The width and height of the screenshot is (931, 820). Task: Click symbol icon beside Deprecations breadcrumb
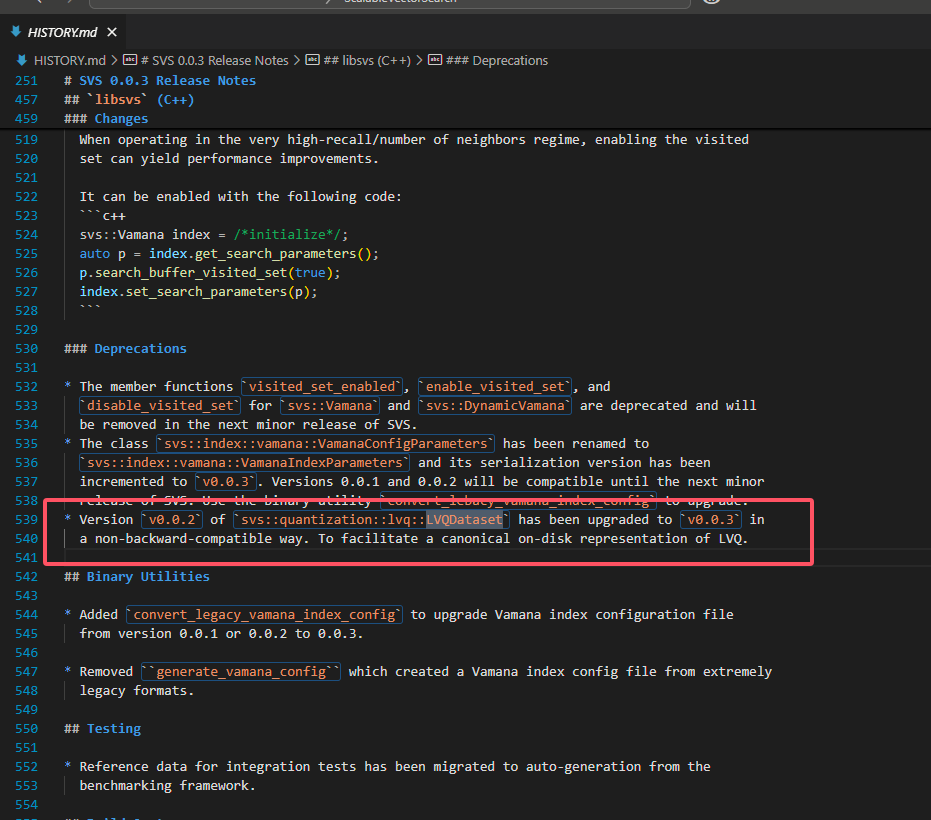(x=435, y=61)
